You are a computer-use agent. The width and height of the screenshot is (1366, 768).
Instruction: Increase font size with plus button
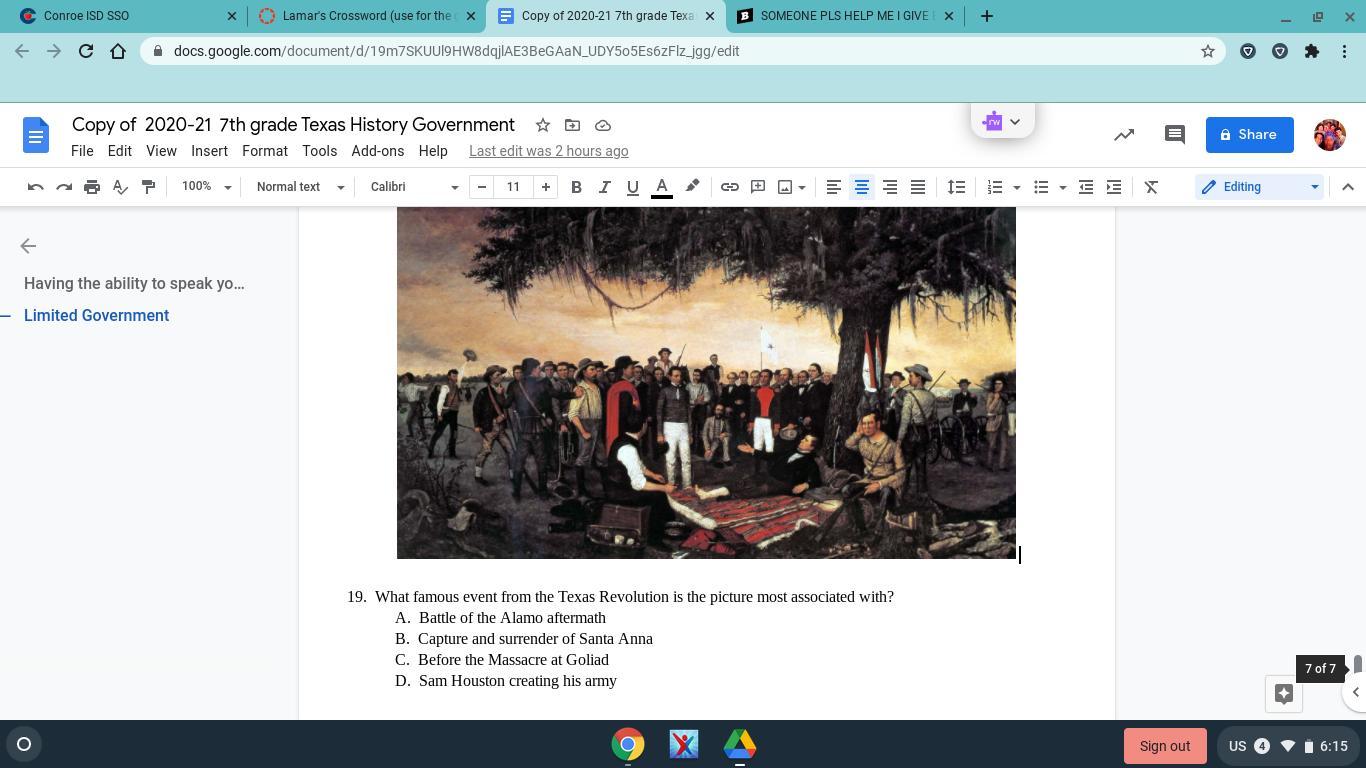(x=545, y=187)
